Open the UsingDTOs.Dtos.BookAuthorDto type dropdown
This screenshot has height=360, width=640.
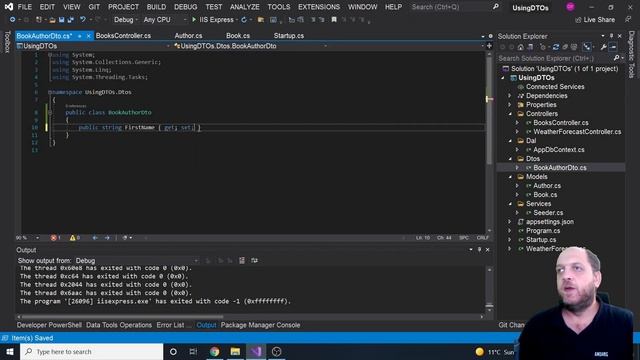(250, 46)
